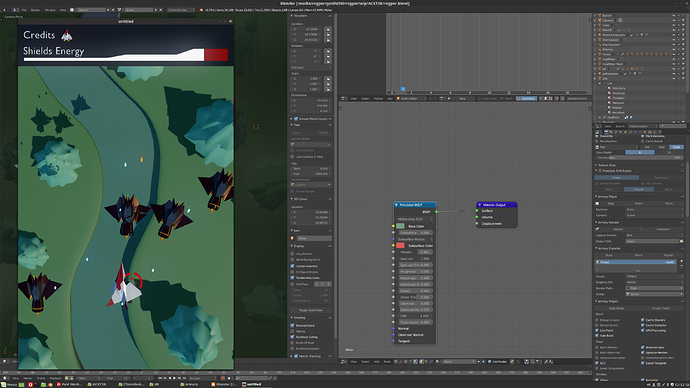
Task: Open the Multiscatter GGX distribution dropdown
Action: pyautogui.click(x=414, y=219)
